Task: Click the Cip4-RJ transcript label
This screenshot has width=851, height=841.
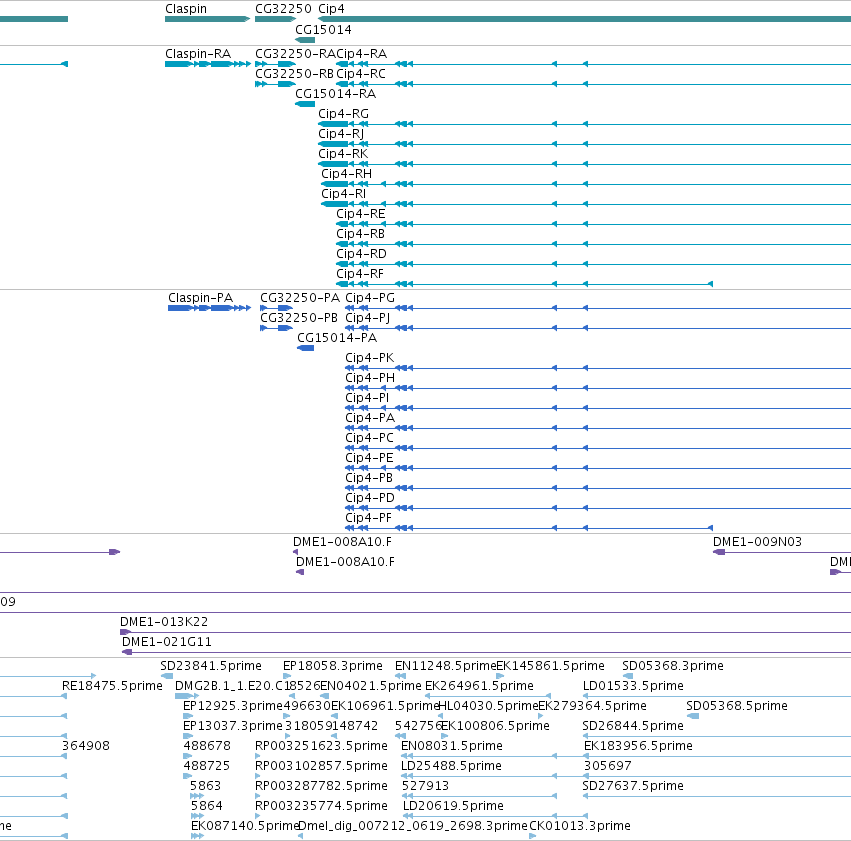Action: pos(341,134)
